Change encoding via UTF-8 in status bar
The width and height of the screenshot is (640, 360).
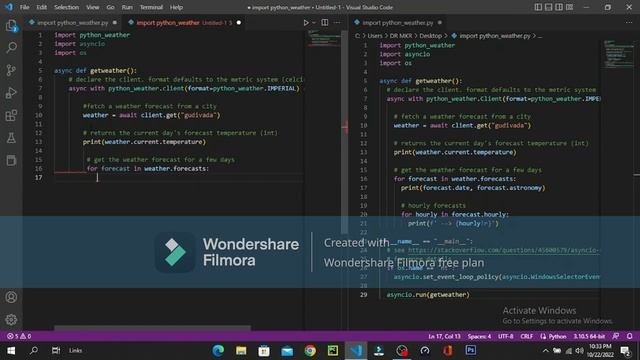pos(505,336)
